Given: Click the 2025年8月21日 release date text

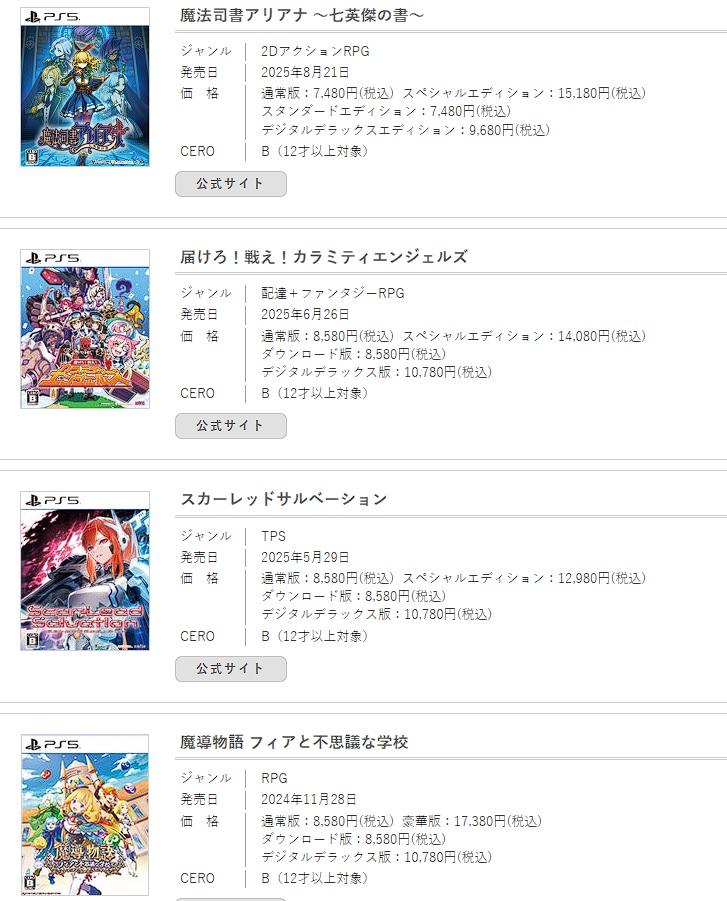Looking at the screenshot, I should [x=305, y=72].
